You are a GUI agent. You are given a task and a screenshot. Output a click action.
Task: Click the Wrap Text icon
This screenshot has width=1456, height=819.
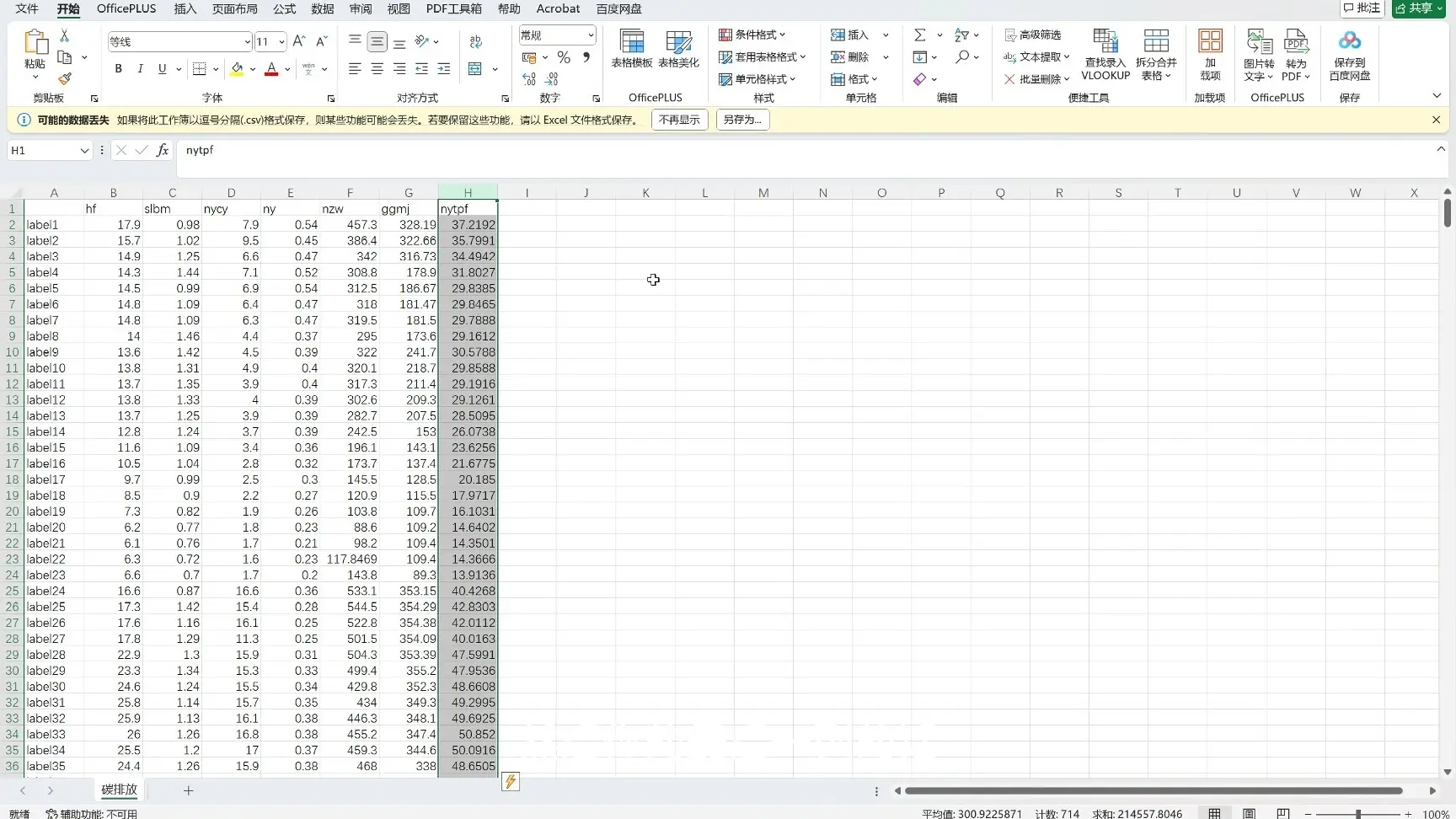(x=476, y=41)
